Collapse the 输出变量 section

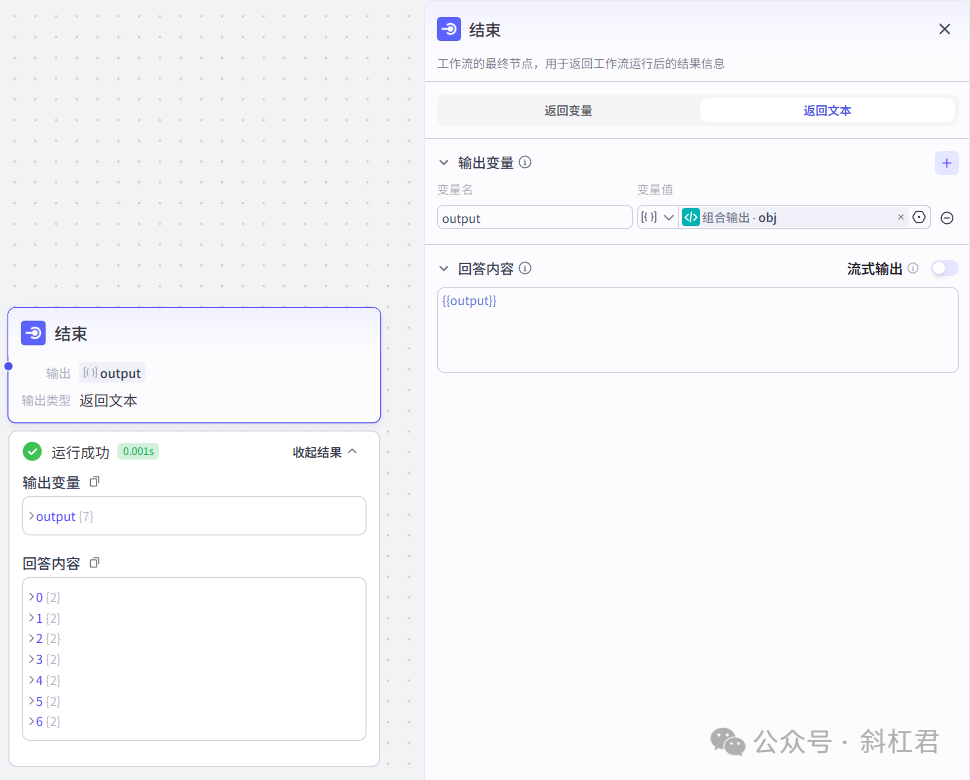444,163
